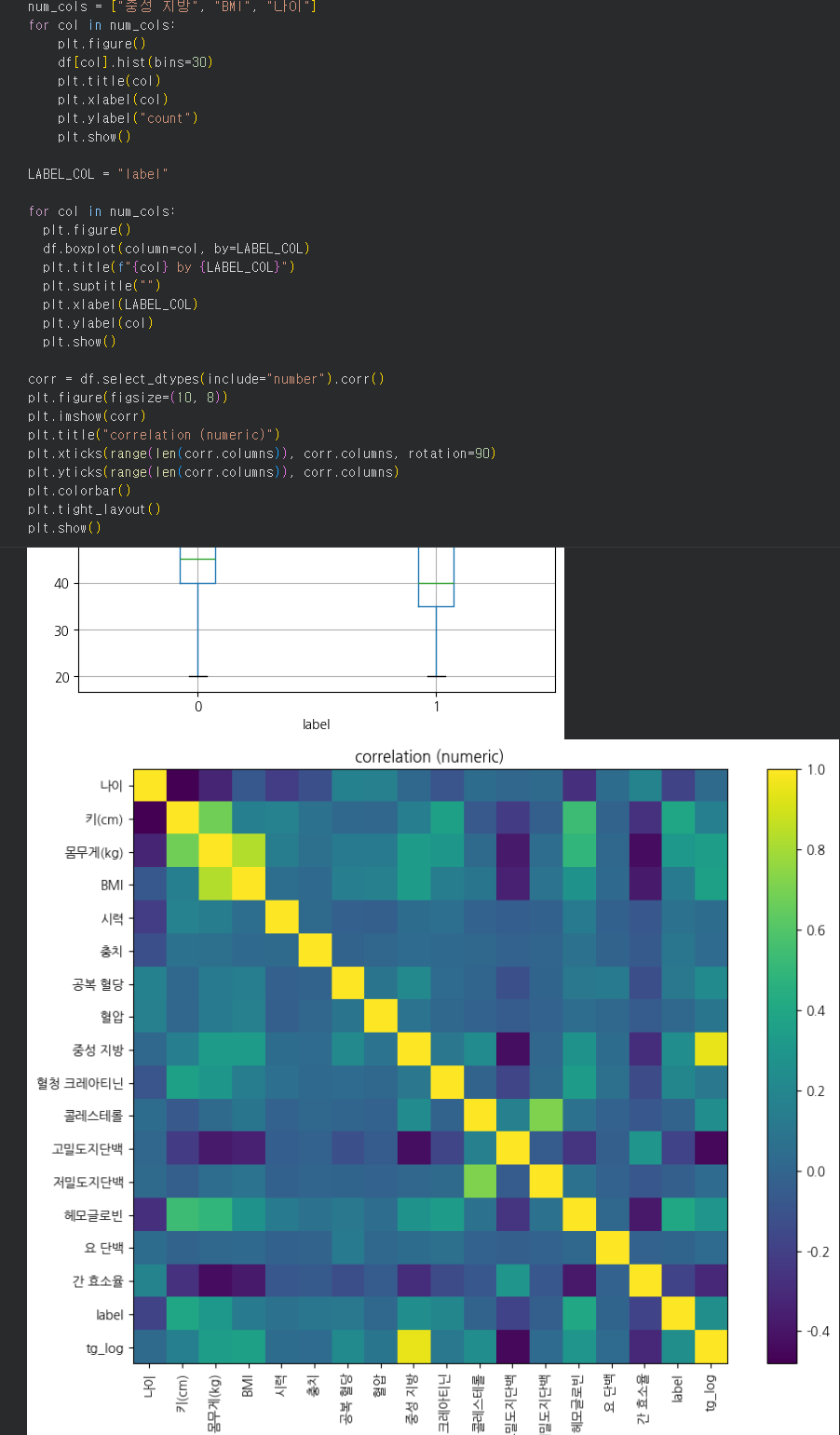Screen dimensions: 840x1435
Task: Click the boxplot y-axis tick 40
Action: pos(61,584)
